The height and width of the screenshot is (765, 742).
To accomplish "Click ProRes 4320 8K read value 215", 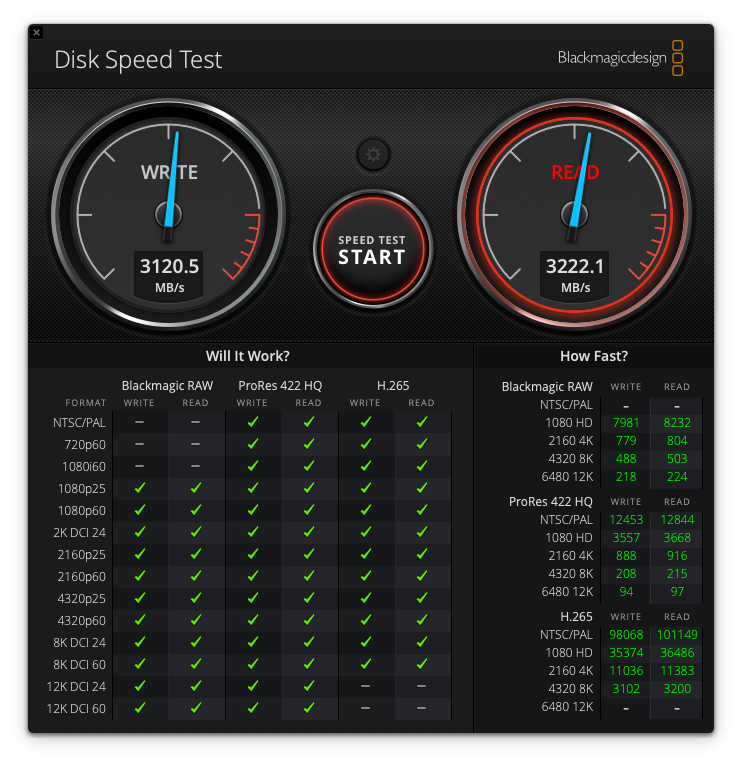I will [x=677, y=574].
